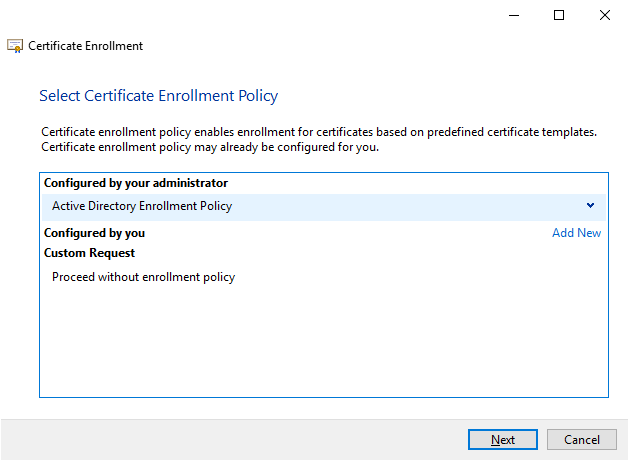Maximize the Certificate Enrollment window

pos(559,16)
